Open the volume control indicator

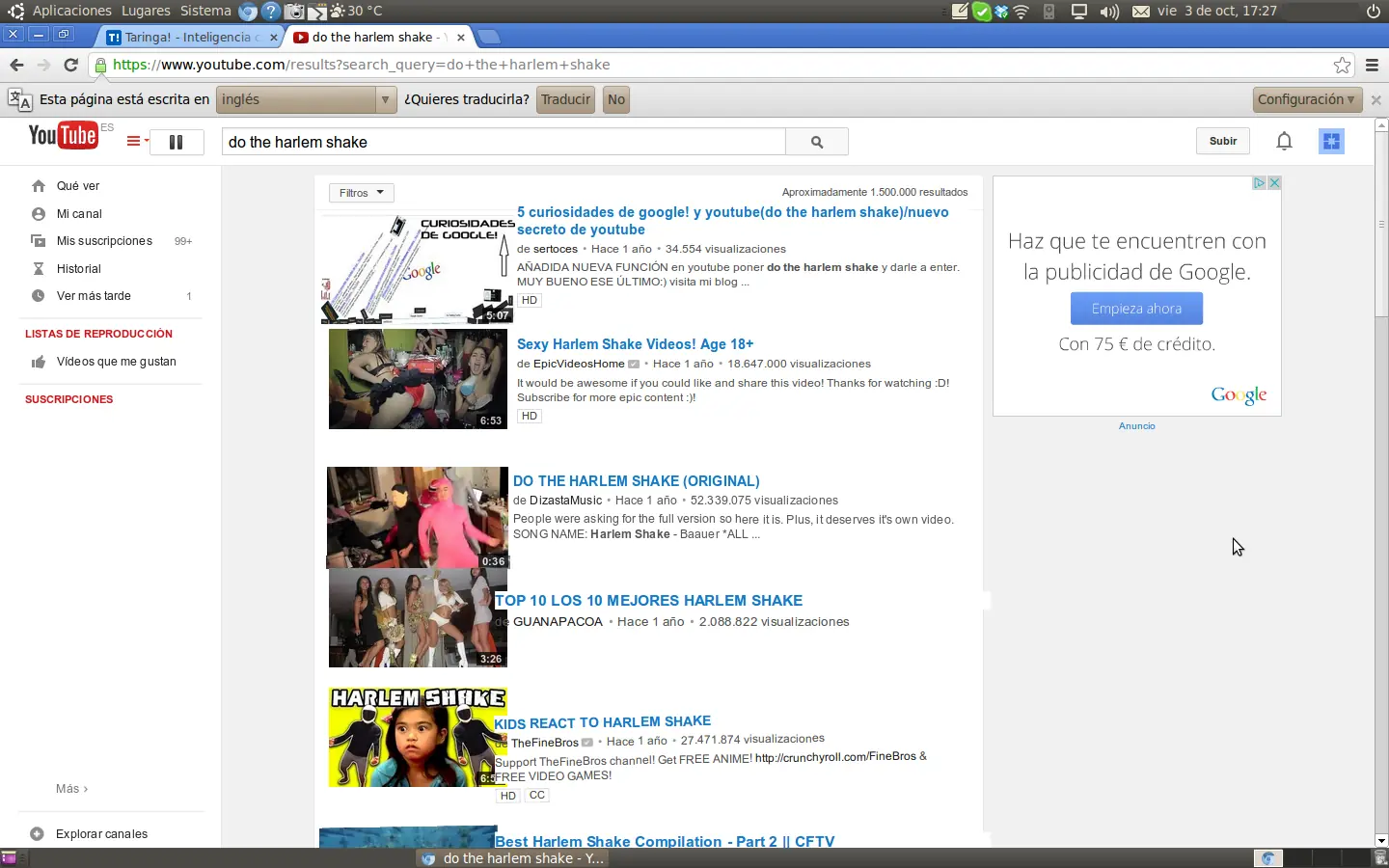[x=1109, y=12]
